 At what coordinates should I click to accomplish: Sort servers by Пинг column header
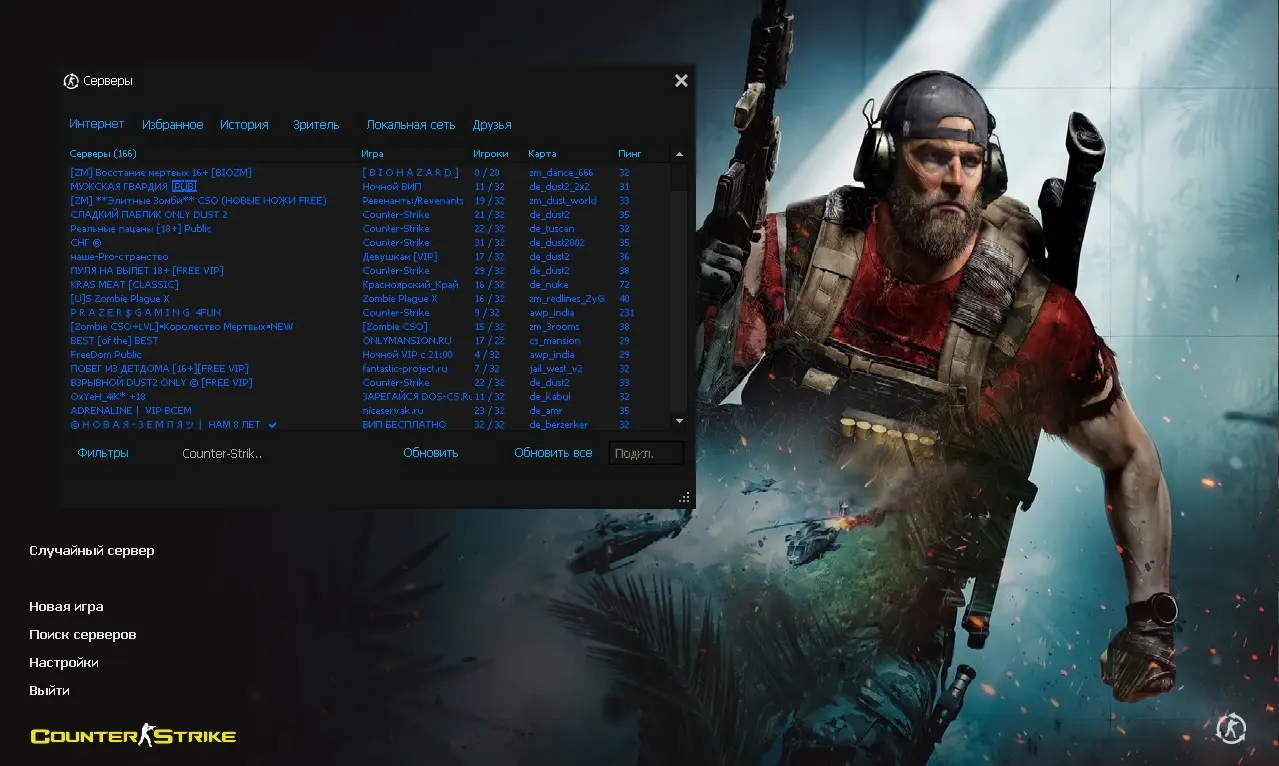630,154
